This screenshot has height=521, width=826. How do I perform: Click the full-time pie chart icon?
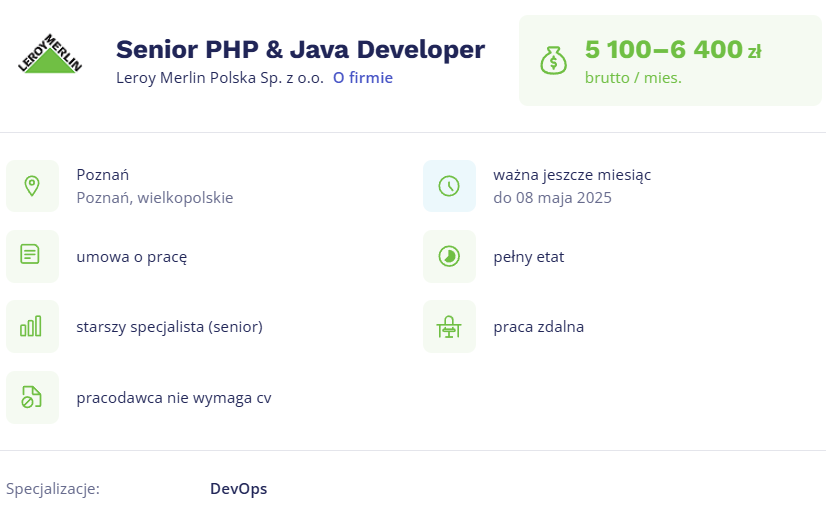[x=449, y=256]
